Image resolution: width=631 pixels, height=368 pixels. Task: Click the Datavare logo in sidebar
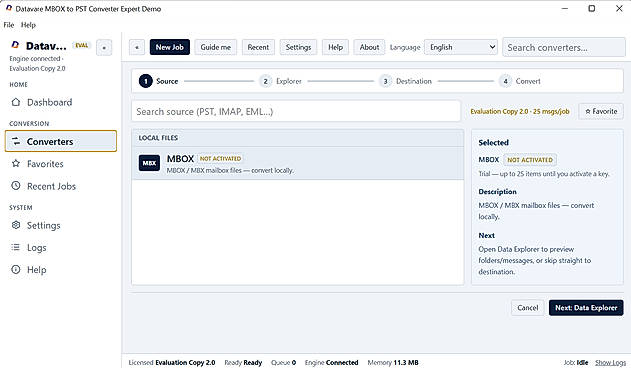[x=15, y=45]
